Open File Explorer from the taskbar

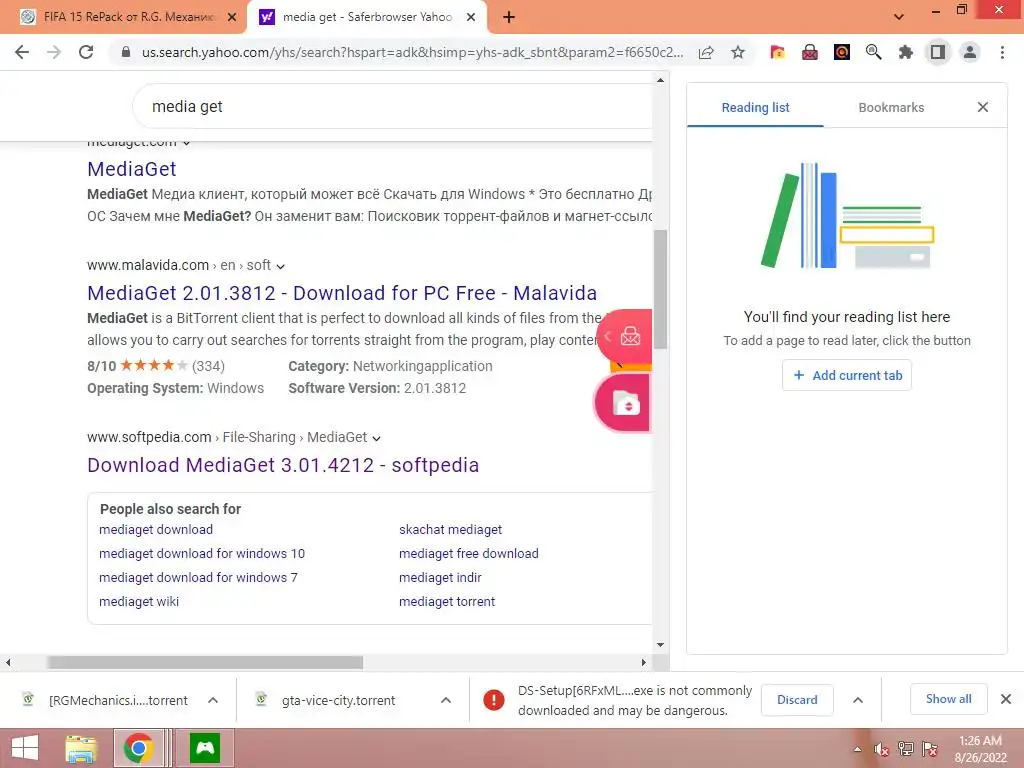coord(81,748)
